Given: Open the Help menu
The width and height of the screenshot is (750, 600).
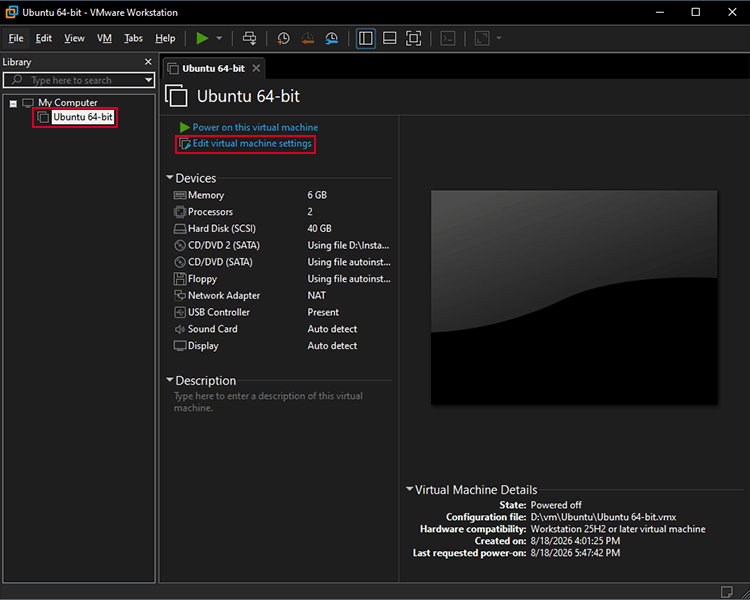Looking at the screenshot, I should pyautogui.click(x=165, y=38).
